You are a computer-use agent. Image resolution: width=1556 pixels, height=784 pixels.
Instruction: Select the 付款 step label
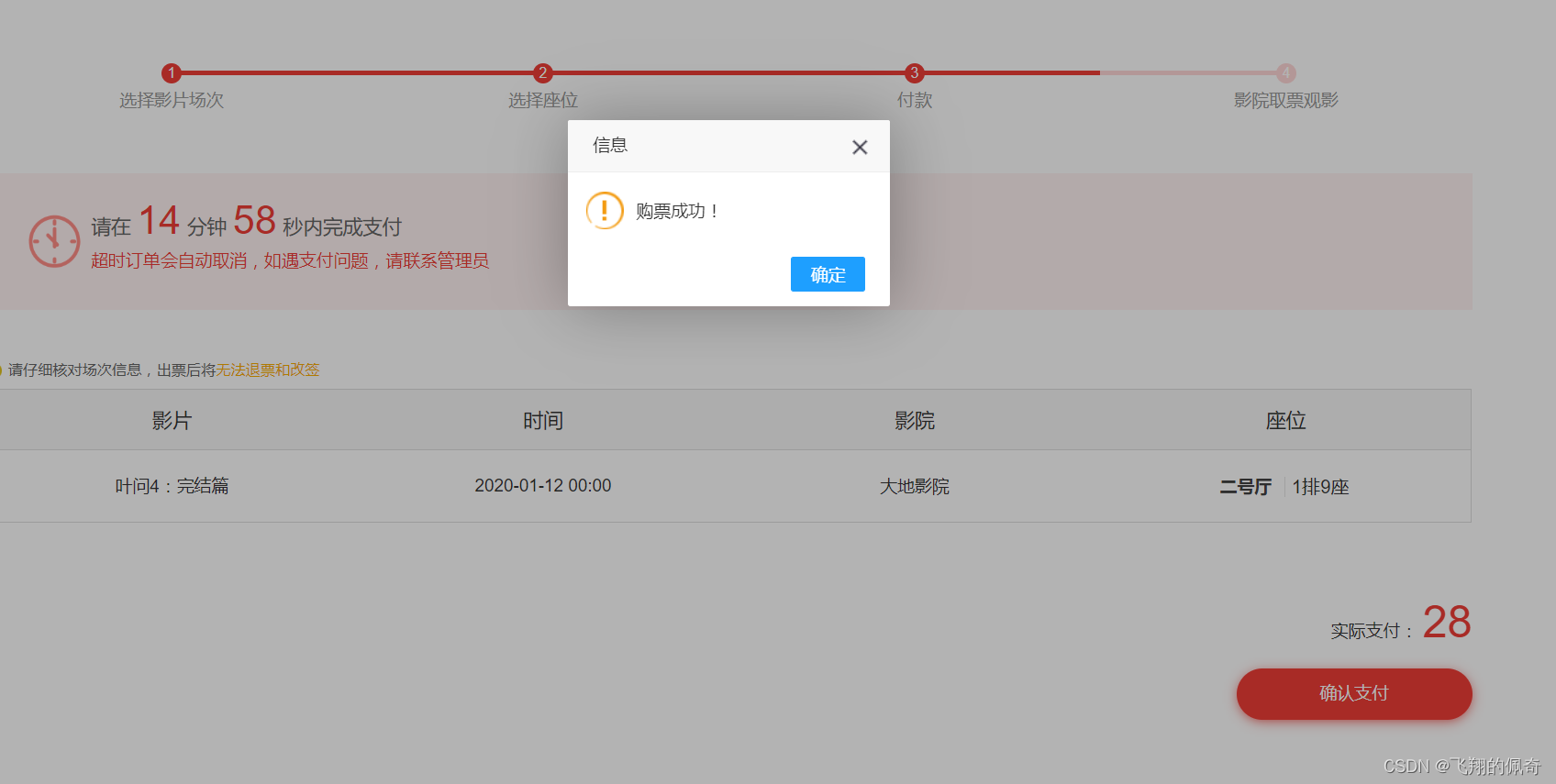[x=915, y=100]
